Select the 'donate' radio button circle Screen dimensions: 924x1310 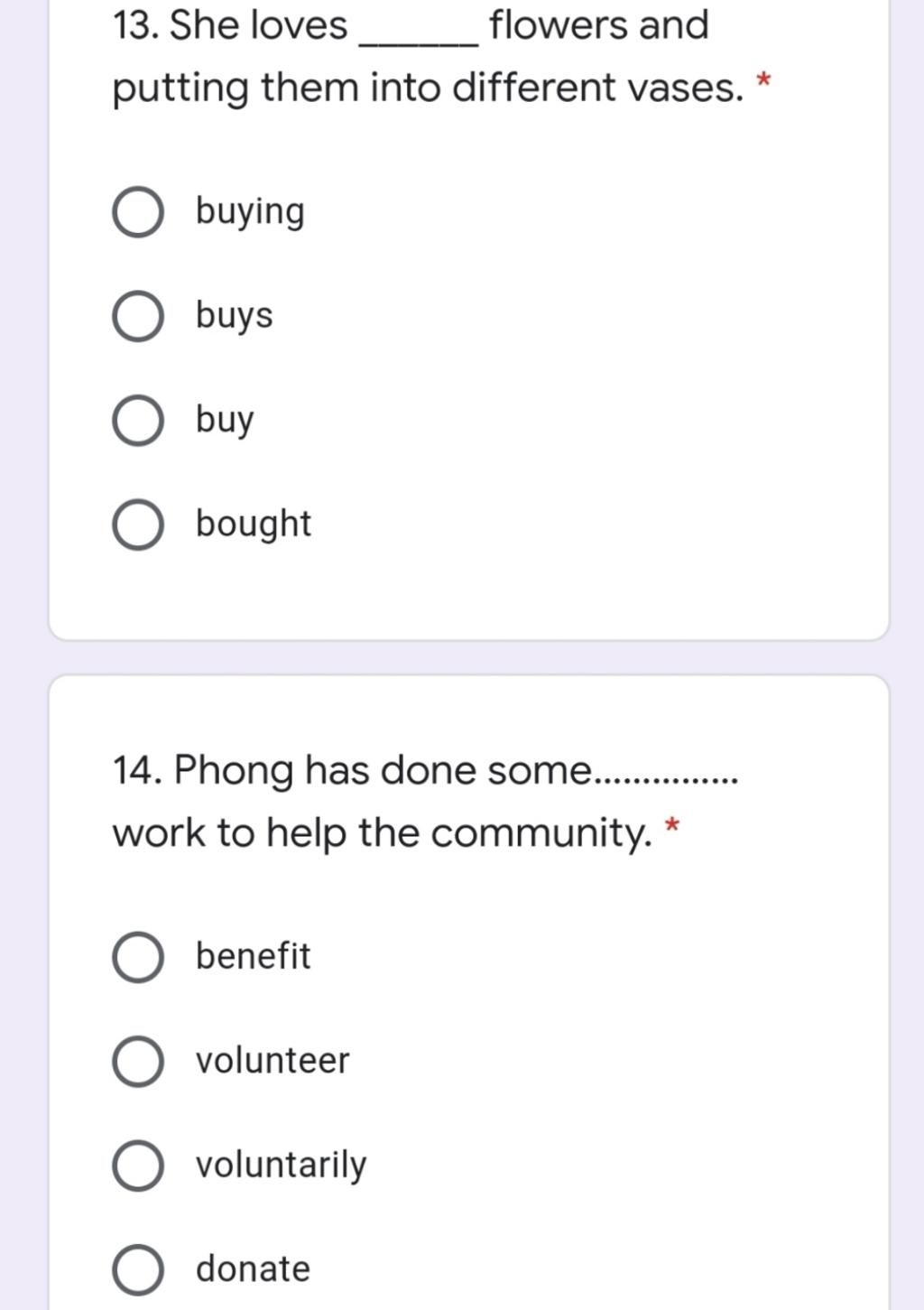click(138, 1270)
